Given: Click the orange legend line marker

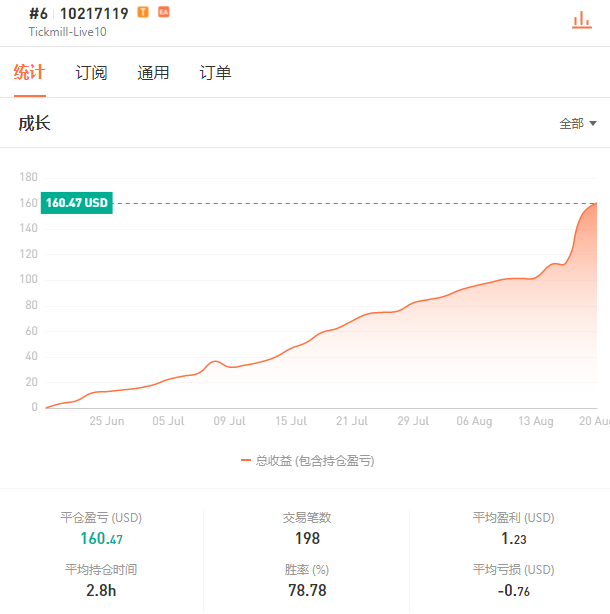Looking at the screenshot, I should [245, 460].
